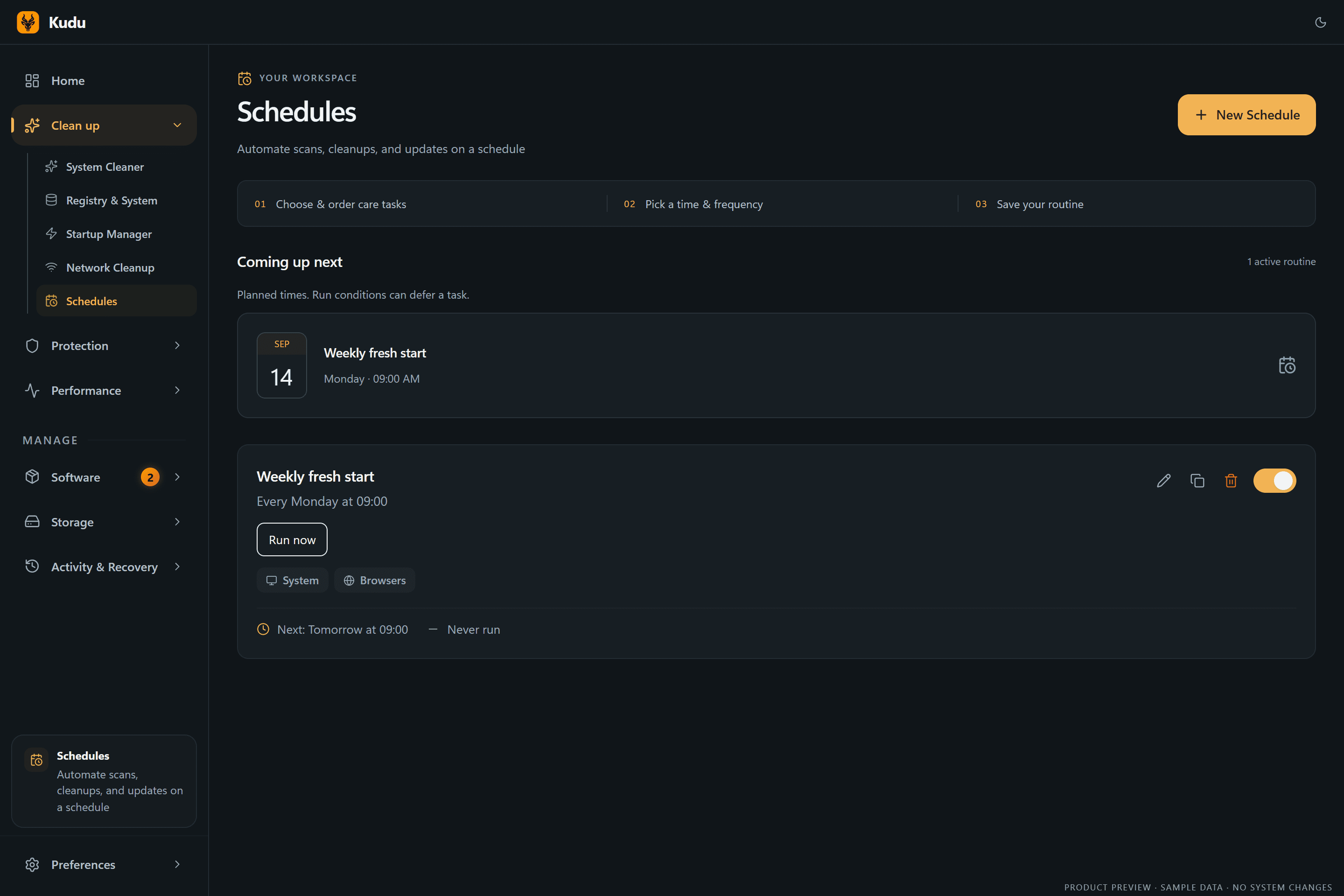Screen dimensions: 1344x896
Task: Open Preferences in sidebar
Action: pos(104,865)
